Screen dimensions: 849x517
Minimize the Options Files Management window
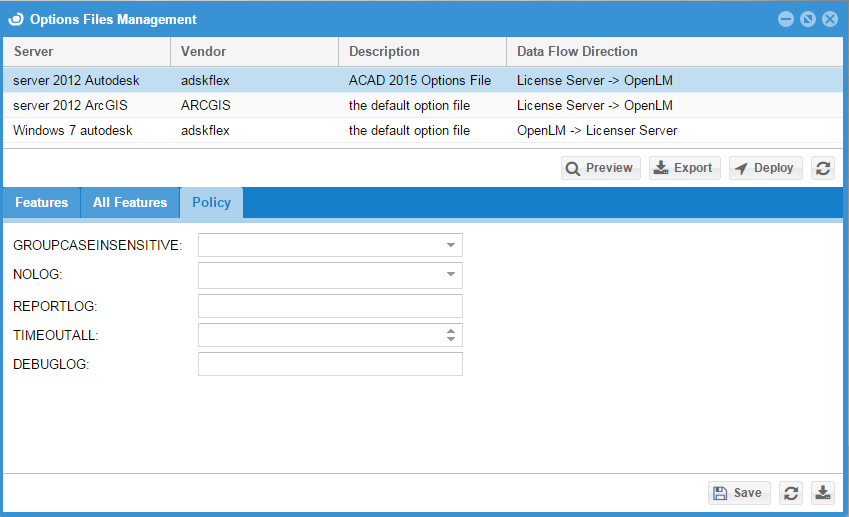click(x=786, y=19)
